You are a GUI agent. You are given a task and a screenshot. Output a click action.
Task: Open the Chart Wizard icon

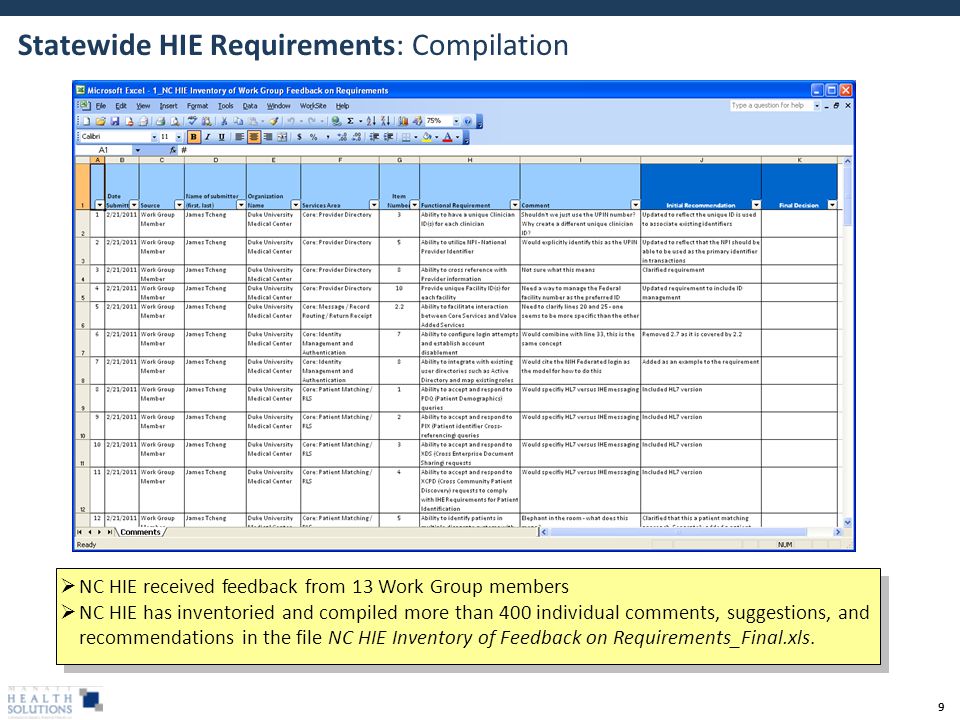click(x=403, y=121)
